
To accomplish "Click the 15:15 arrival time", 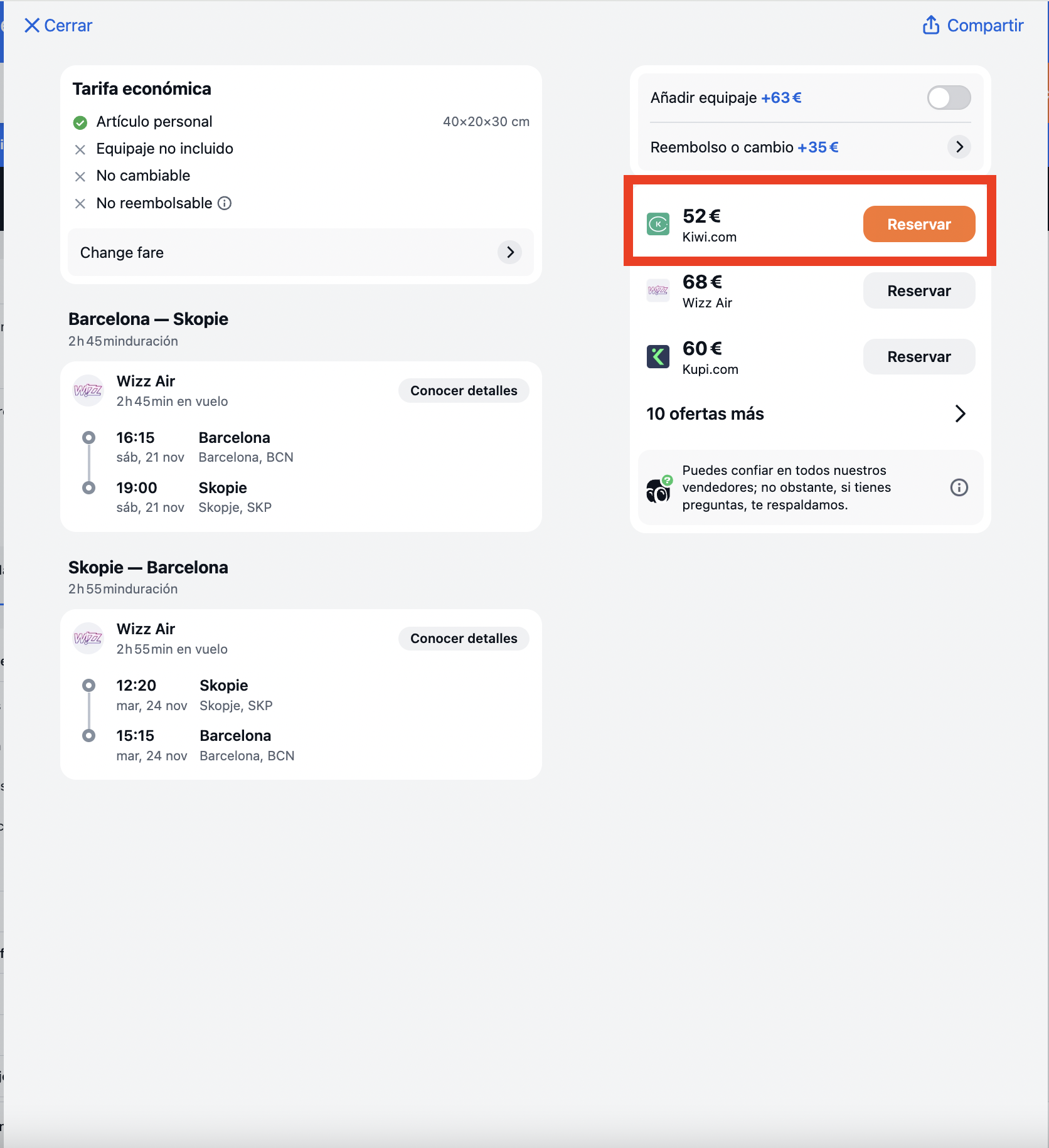I will tap(136, 736).
